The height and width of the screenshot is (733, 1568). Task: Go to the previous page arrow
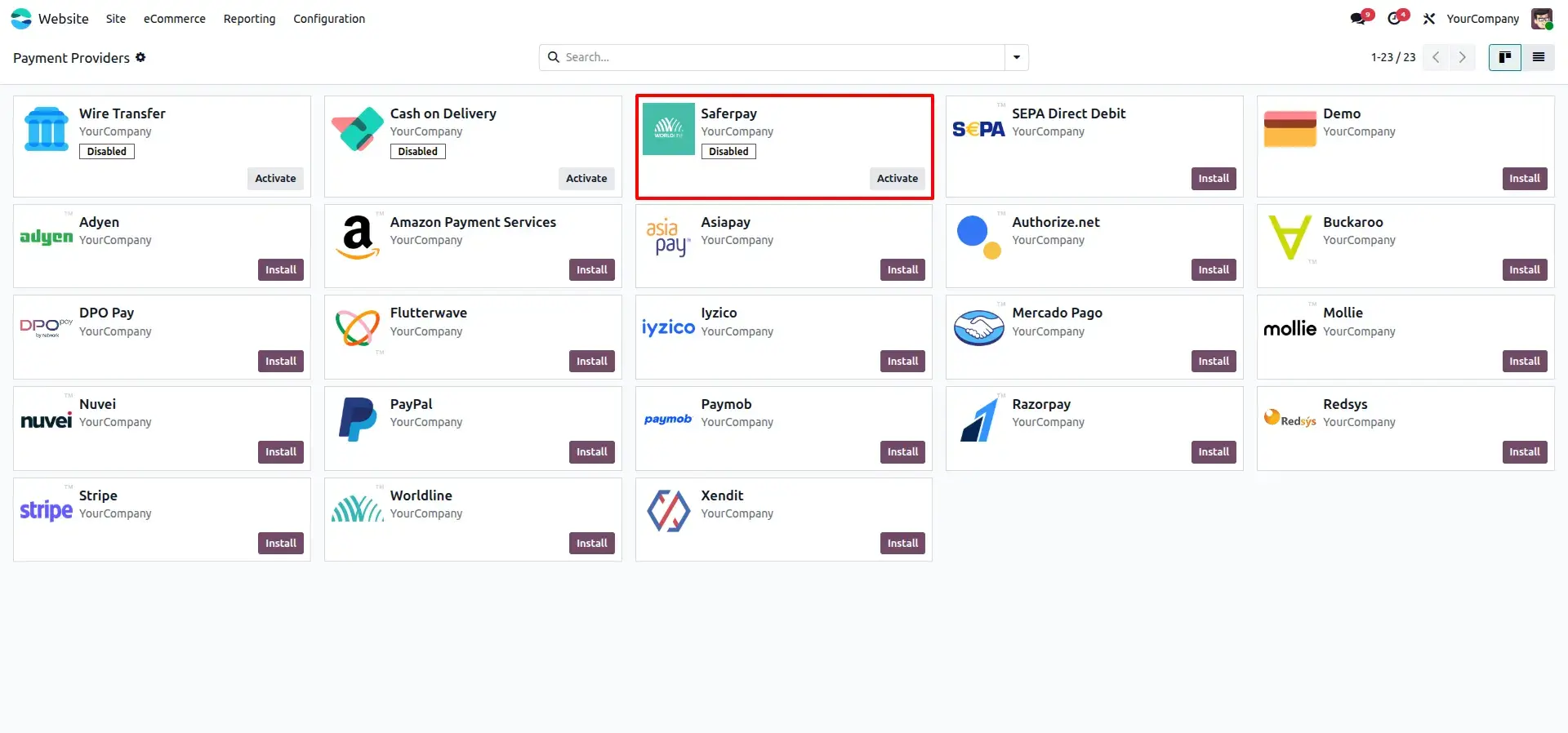[x=1436, y=57]
